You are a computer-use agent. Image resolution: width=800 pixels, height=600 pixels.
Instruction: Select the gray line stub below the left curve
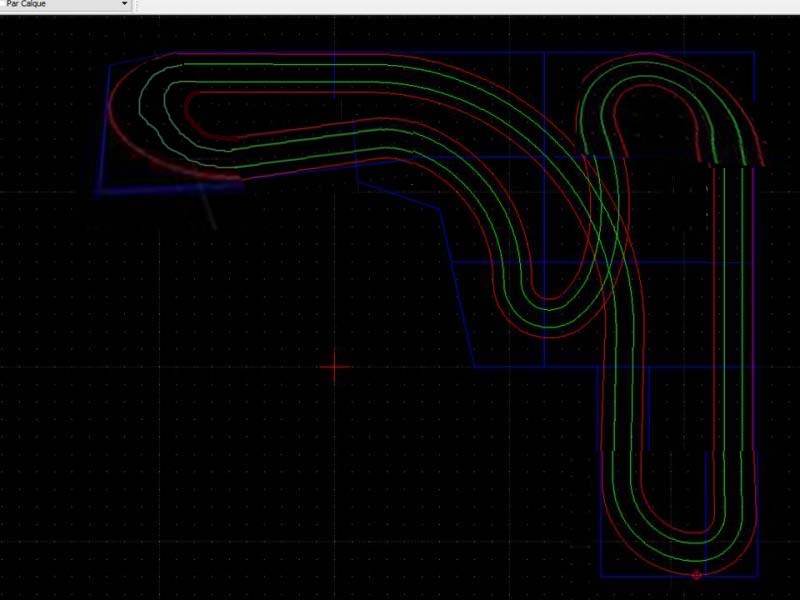(x=208, y=210)
